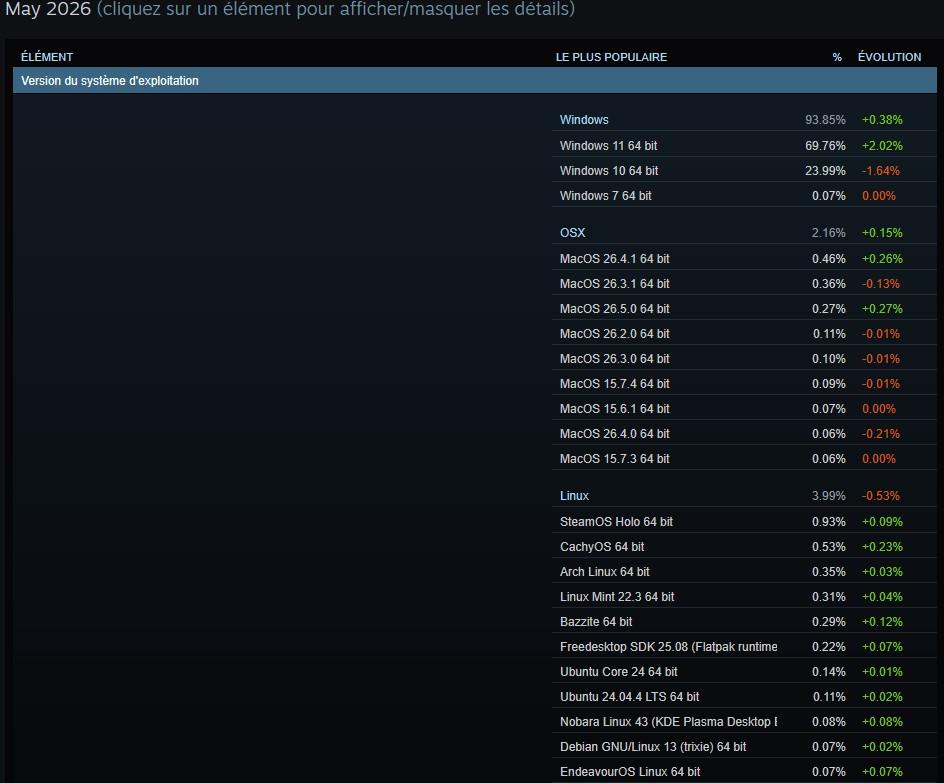Screen dimensions: 944x783
Task: Click Linux total share 3.99%
Action: (828, 496)
